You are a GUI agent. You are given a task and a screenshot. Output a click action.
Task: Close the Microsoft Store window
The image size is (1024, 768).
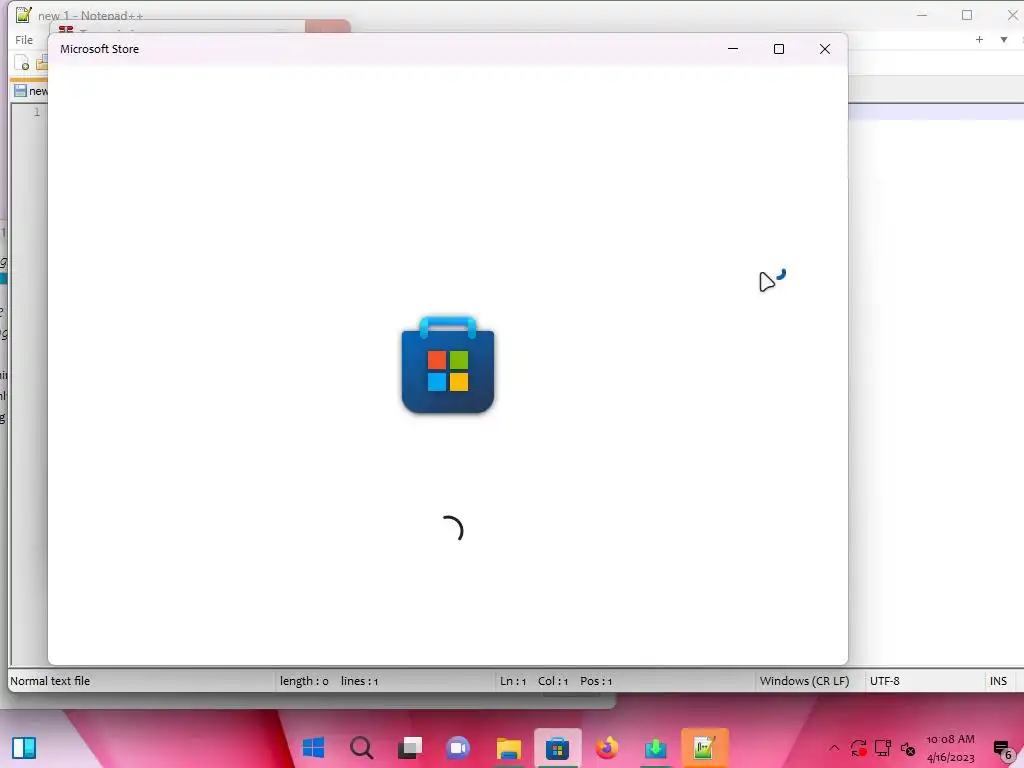[825, 49]
